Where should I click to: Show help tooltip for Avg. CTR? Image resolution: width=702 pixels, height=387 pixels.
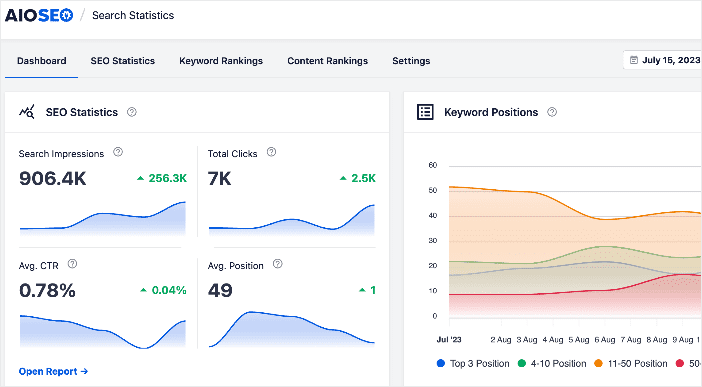[x=72, y=264]
